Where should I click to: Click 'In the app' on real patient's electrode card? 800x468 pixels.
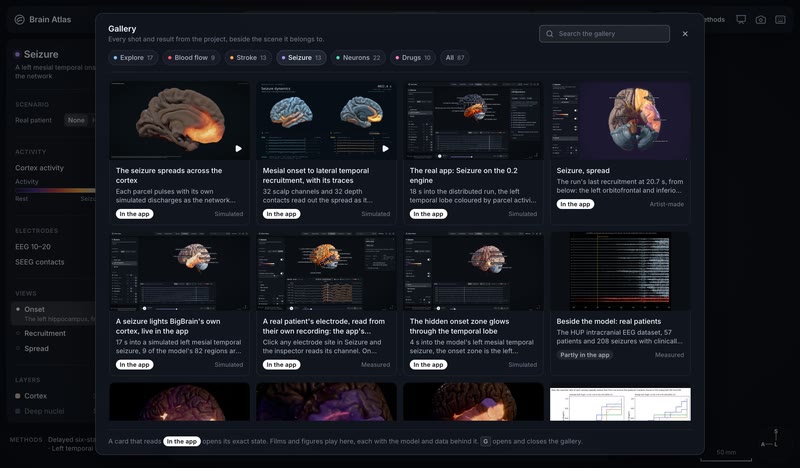click(x=281, y=365)
